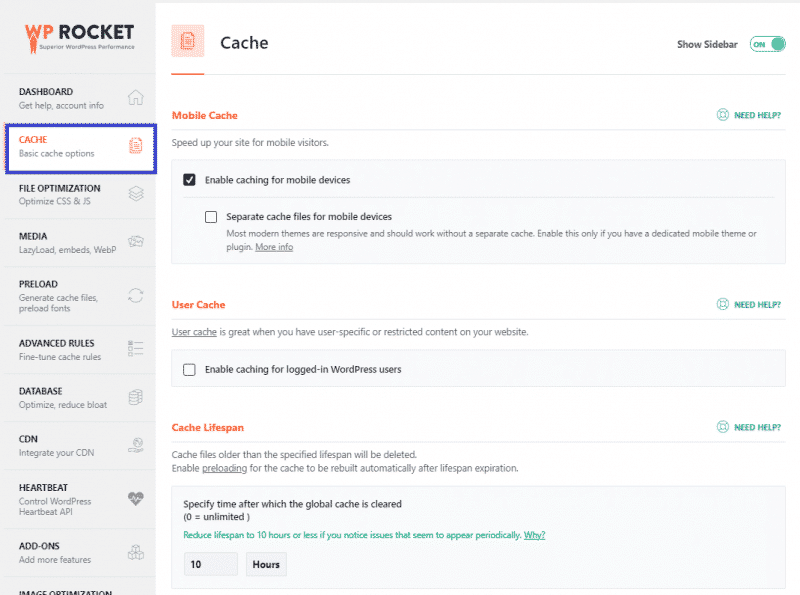This screenshot has width=800, height=595.
Task: Click the Preload circular arrows icon
Action: pos(137,293)
